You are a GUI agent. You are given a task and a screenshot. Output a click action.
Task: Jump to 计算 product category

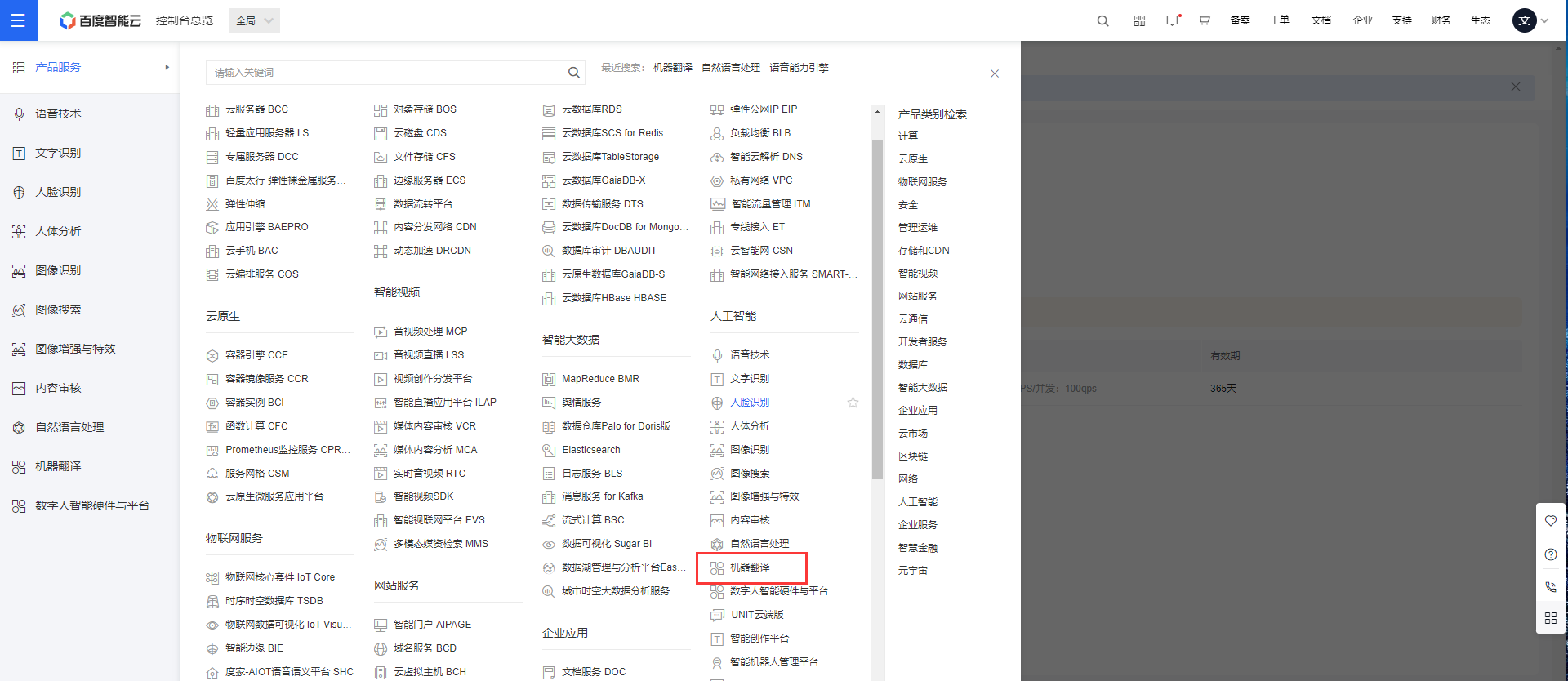908,136
